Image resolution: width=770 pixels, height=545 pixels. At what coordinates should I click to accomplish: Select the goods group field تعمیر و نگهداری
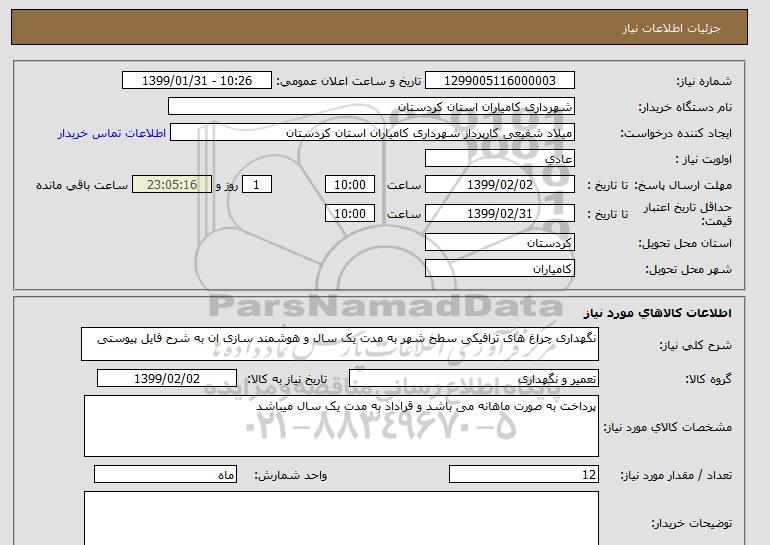pyautogui.click(x=473, y=379)
